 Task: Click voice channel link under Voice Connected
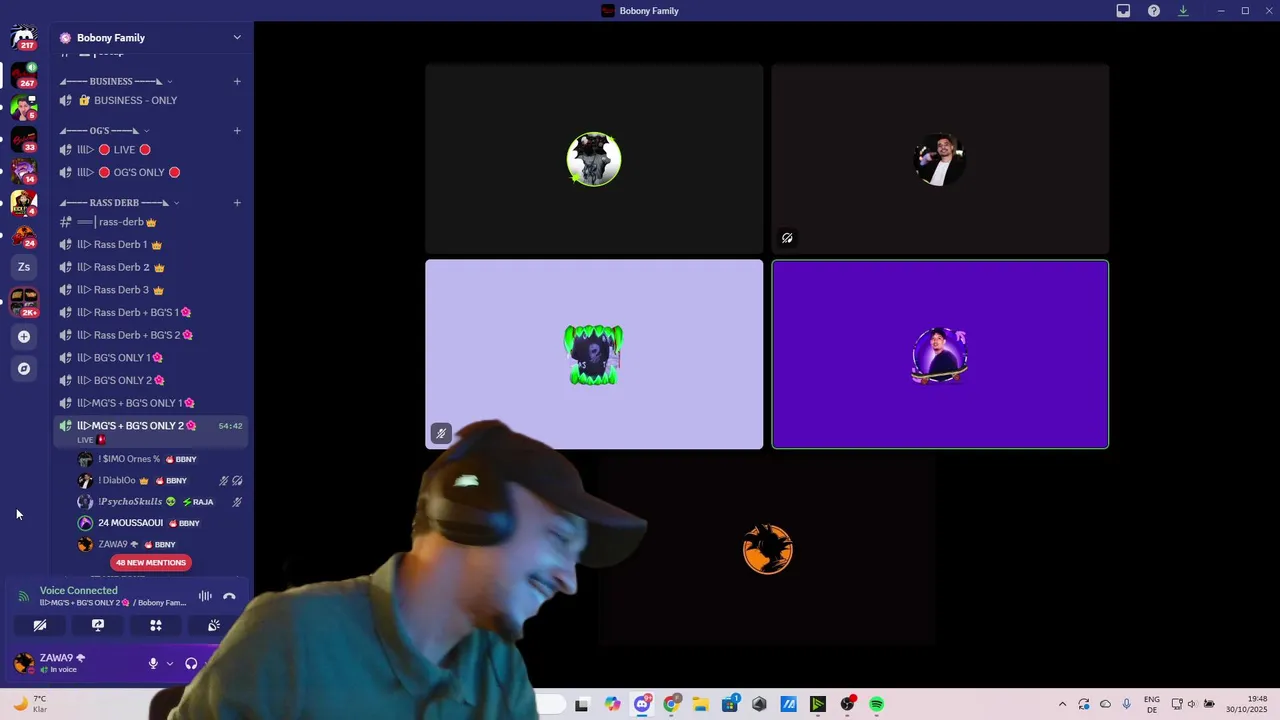click(x=113, y=603)
